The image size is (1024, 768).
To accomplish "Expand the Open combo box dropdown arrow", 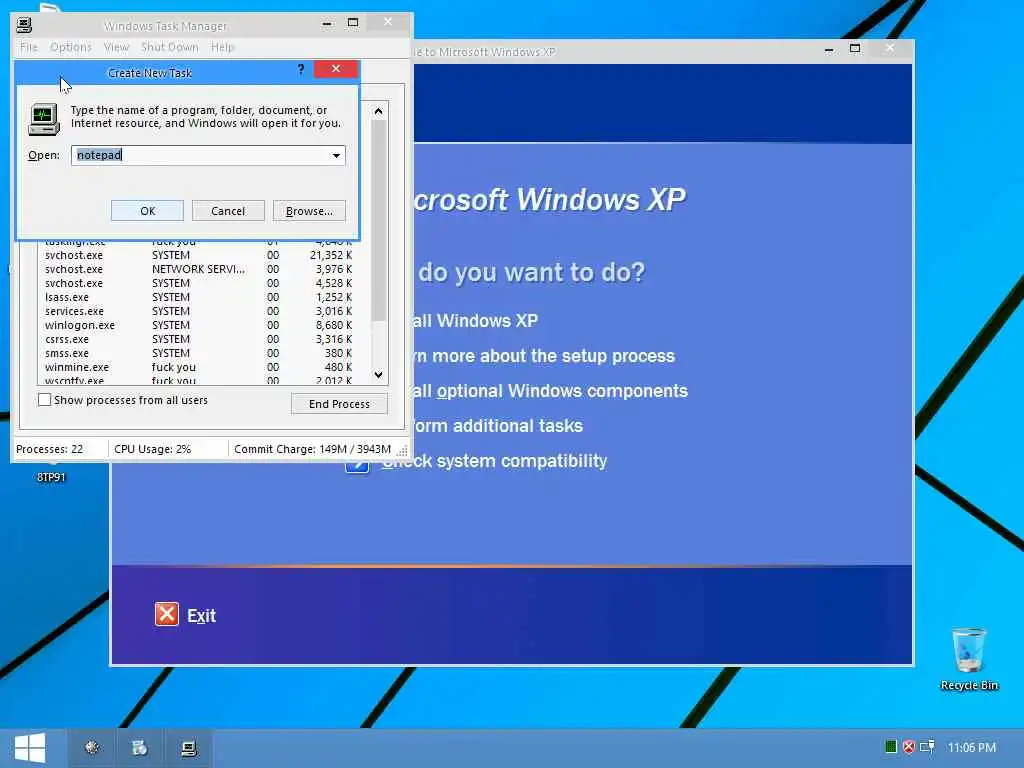I will pyautogui.click(x=336, y=155).
